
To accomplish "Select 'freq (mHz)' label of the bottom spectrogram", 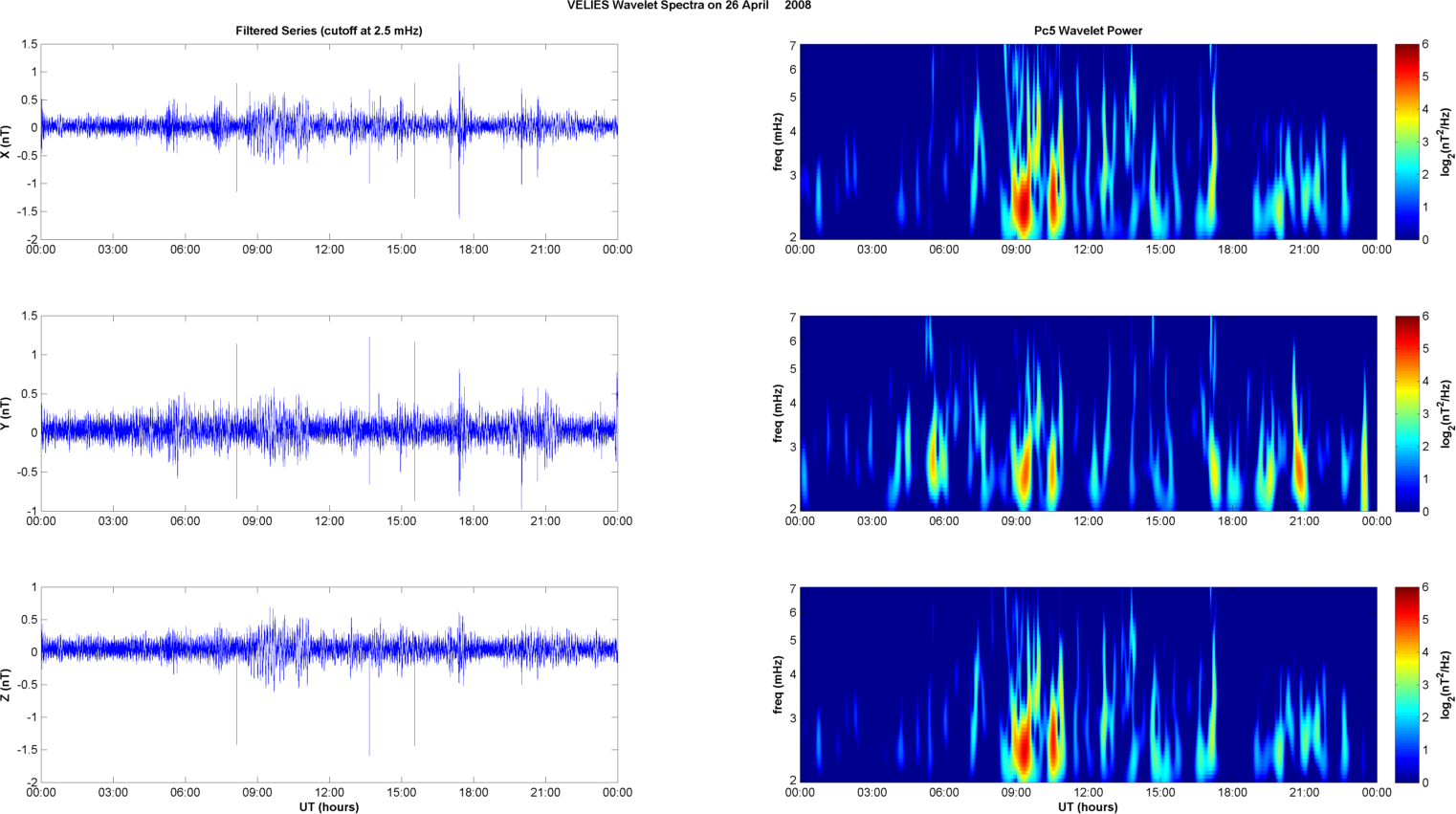I will pyautogui.click(x=778, y=685).
